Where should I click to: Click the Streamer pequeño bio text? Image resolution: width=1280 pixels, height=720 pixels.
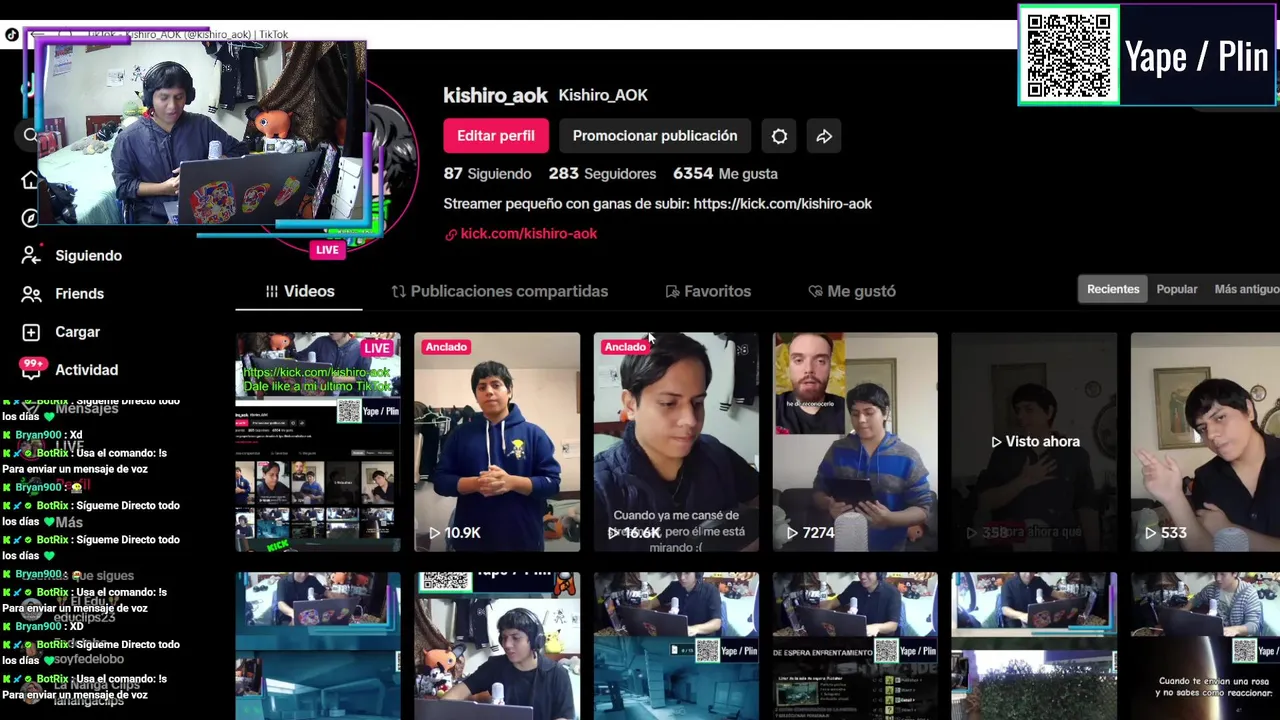658,203
